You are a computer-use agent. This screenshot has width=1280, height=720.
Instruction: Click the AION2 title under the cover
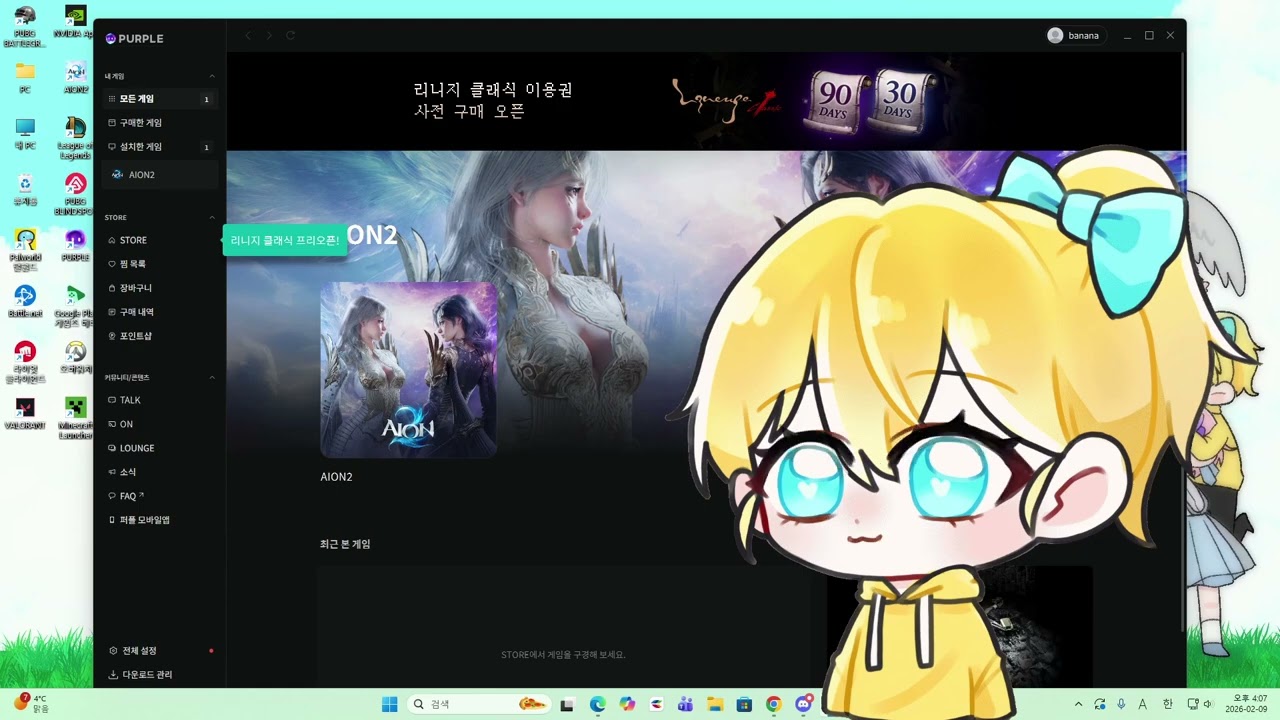[x=336, y=477]
